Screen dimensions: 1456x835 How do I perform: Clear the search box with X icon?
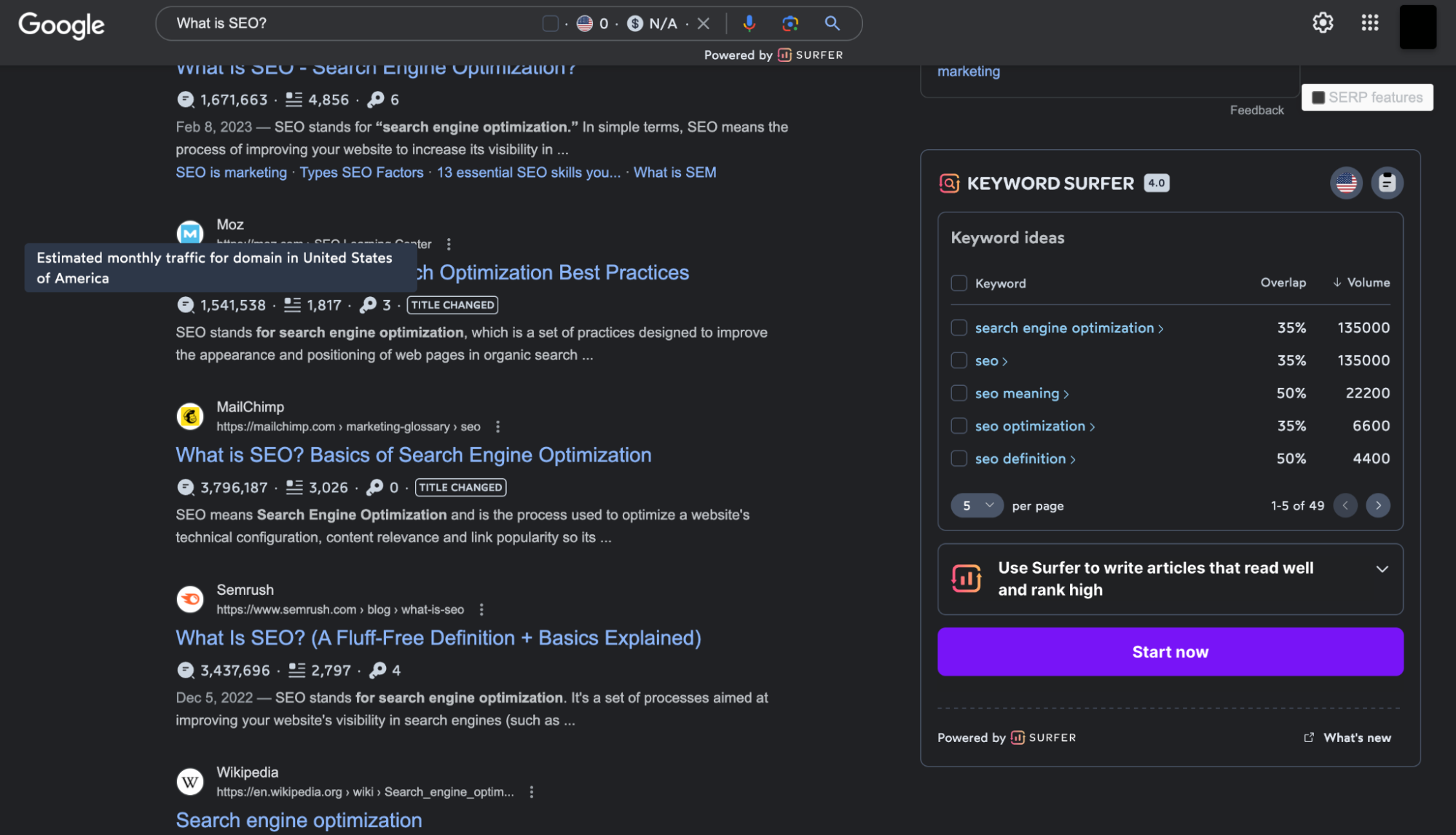click(x=704, y=23)
